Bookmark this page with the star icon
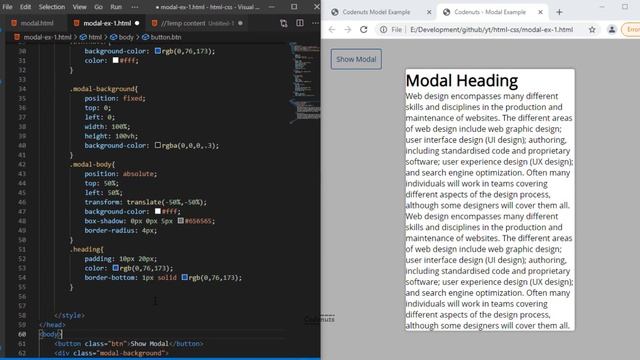This screenshot has height=360, width=640. (592, 29)
